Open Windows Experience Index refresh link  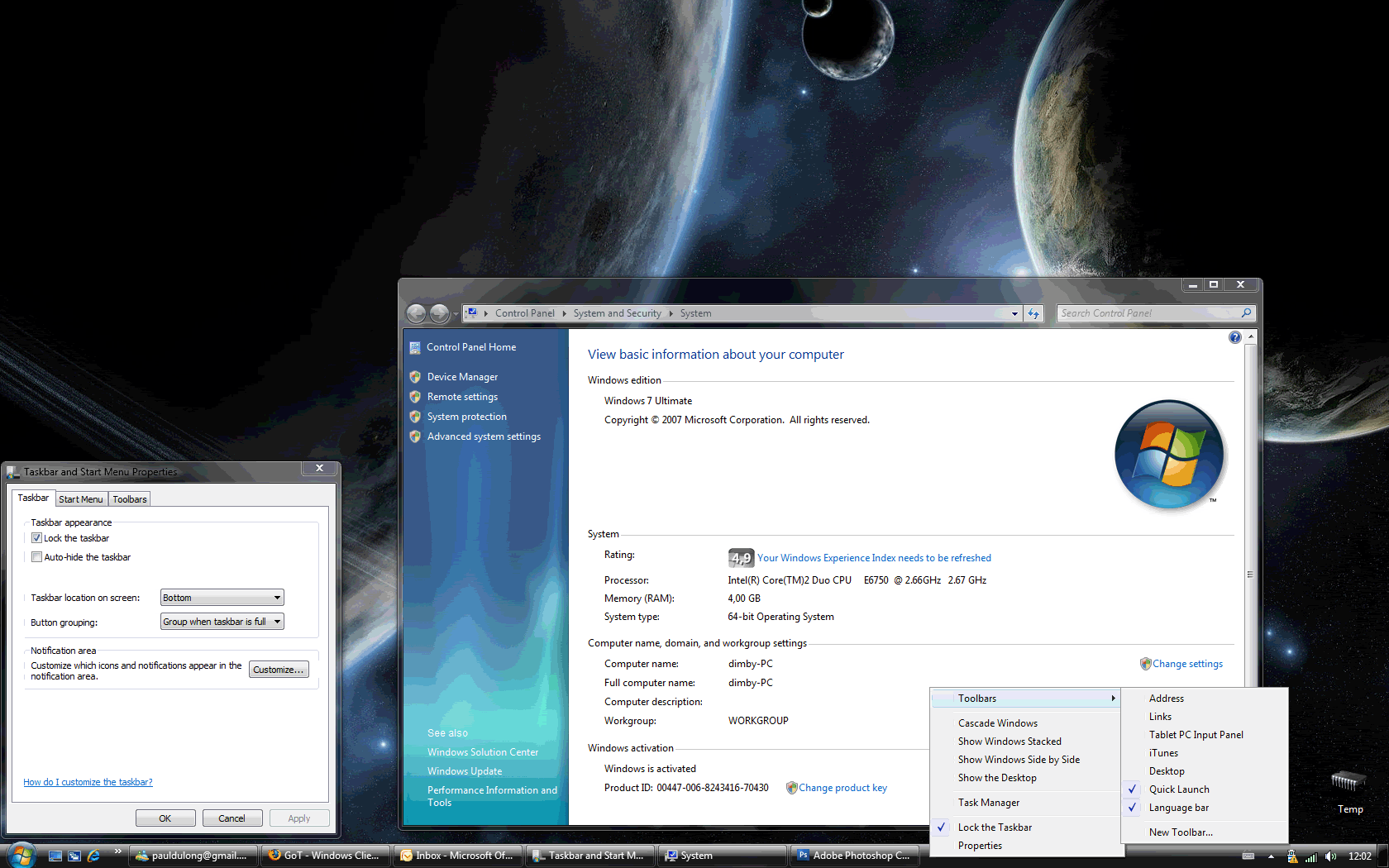874,558
